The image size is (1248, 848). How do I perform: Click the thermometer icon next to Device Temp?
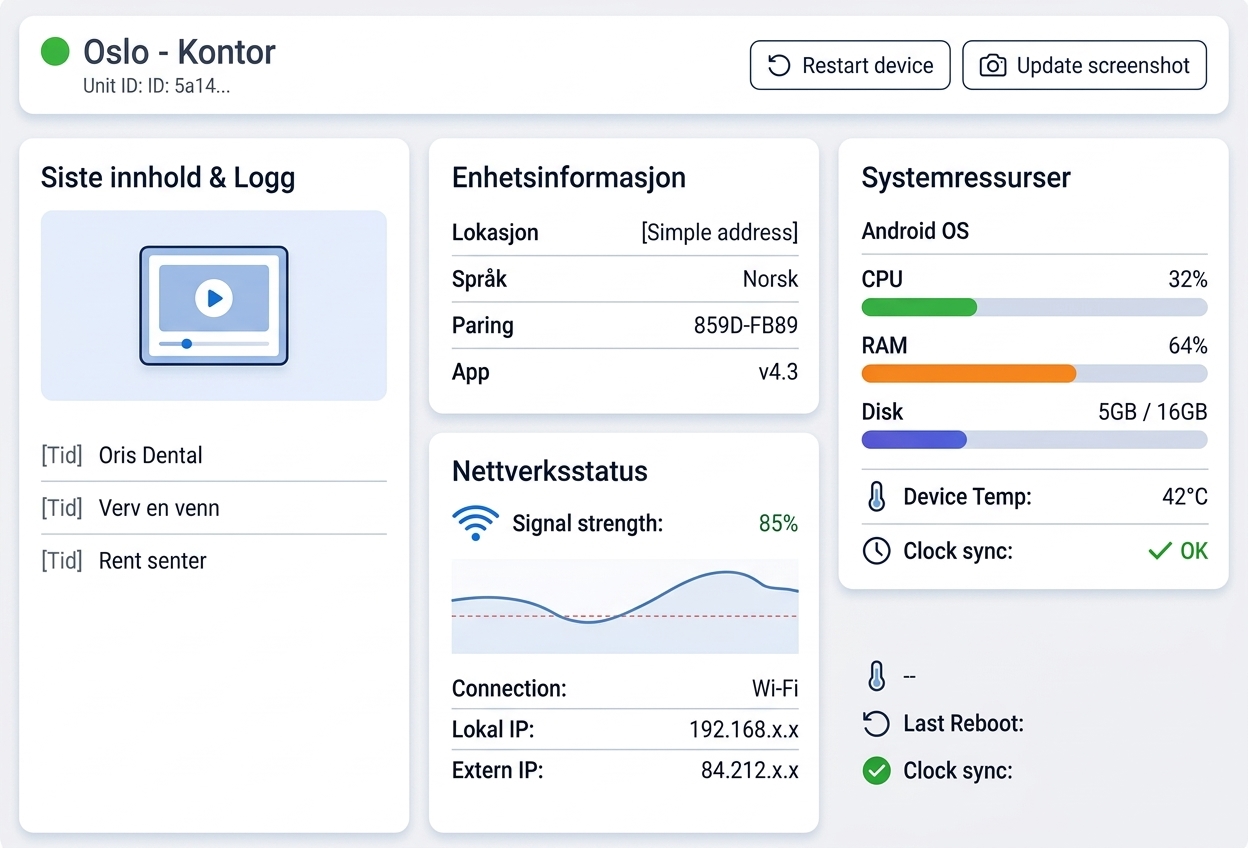coord(876,497)
